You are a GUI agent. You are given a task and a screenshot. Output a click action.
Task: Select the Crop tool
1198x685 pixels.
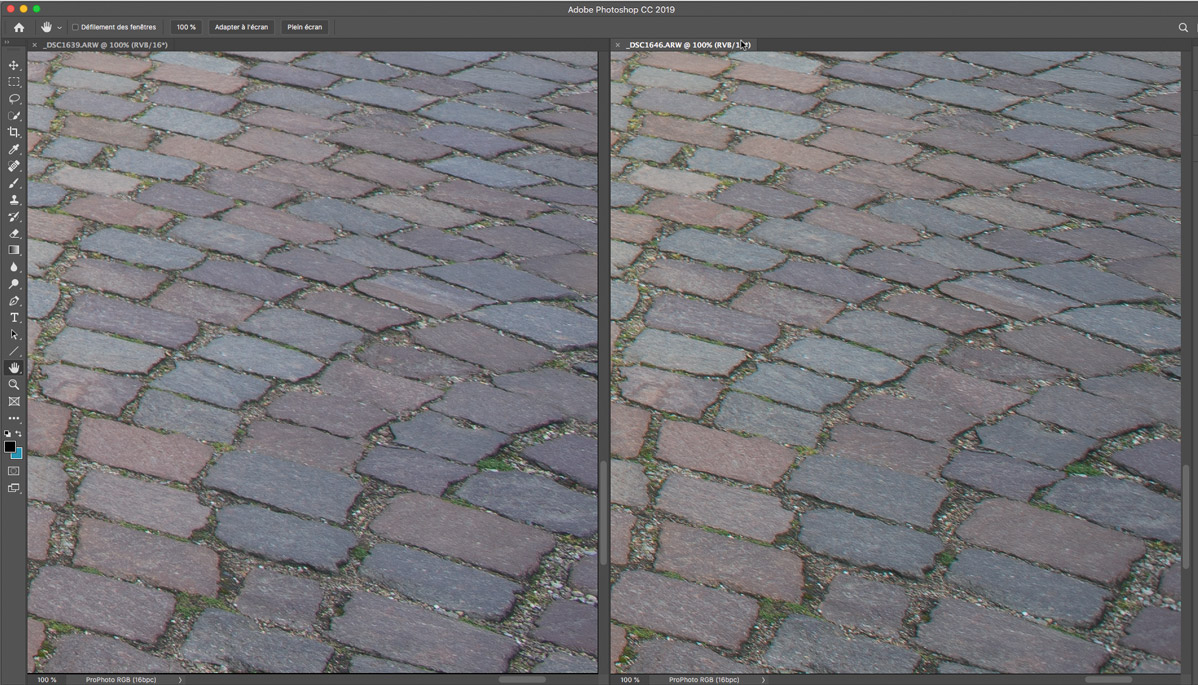tap(14, 132)
